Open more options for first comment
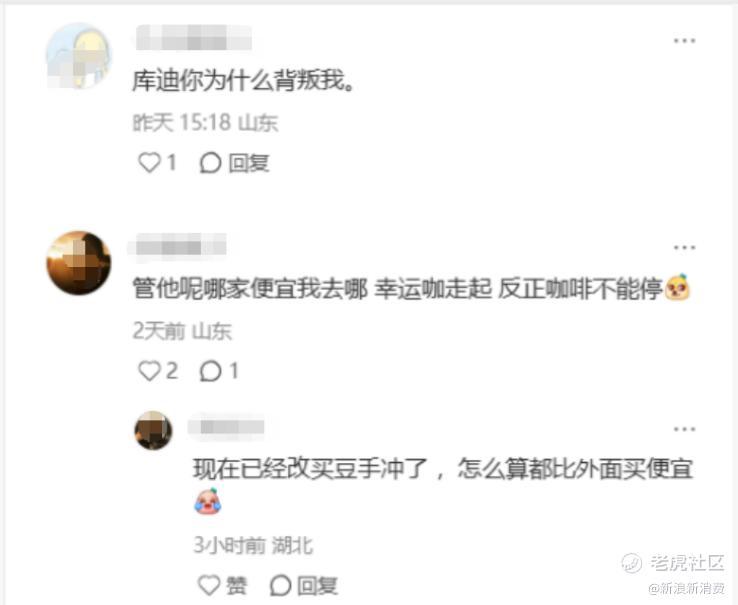This screenshot has width=738, height=605. (x=684, y=41)
